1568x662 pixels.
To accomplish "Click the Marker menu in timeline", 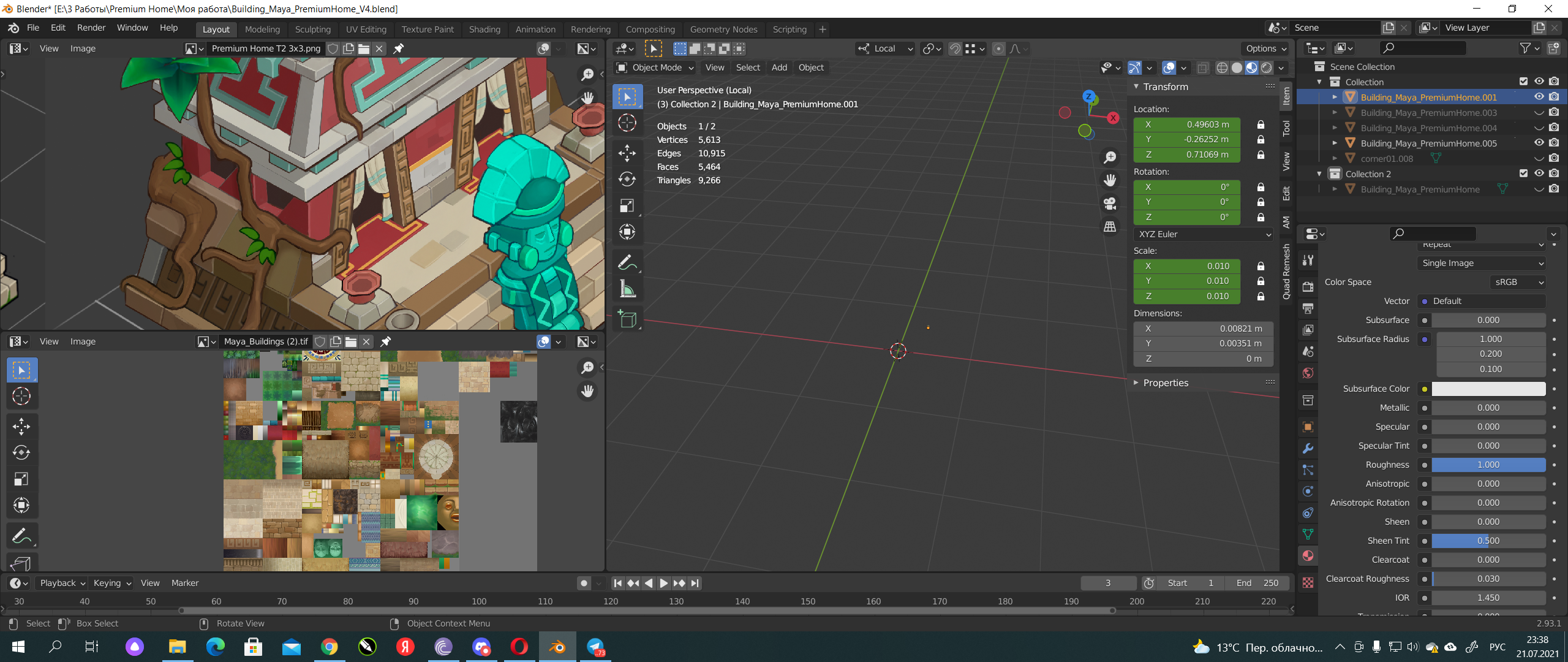I will coord(184,583).
